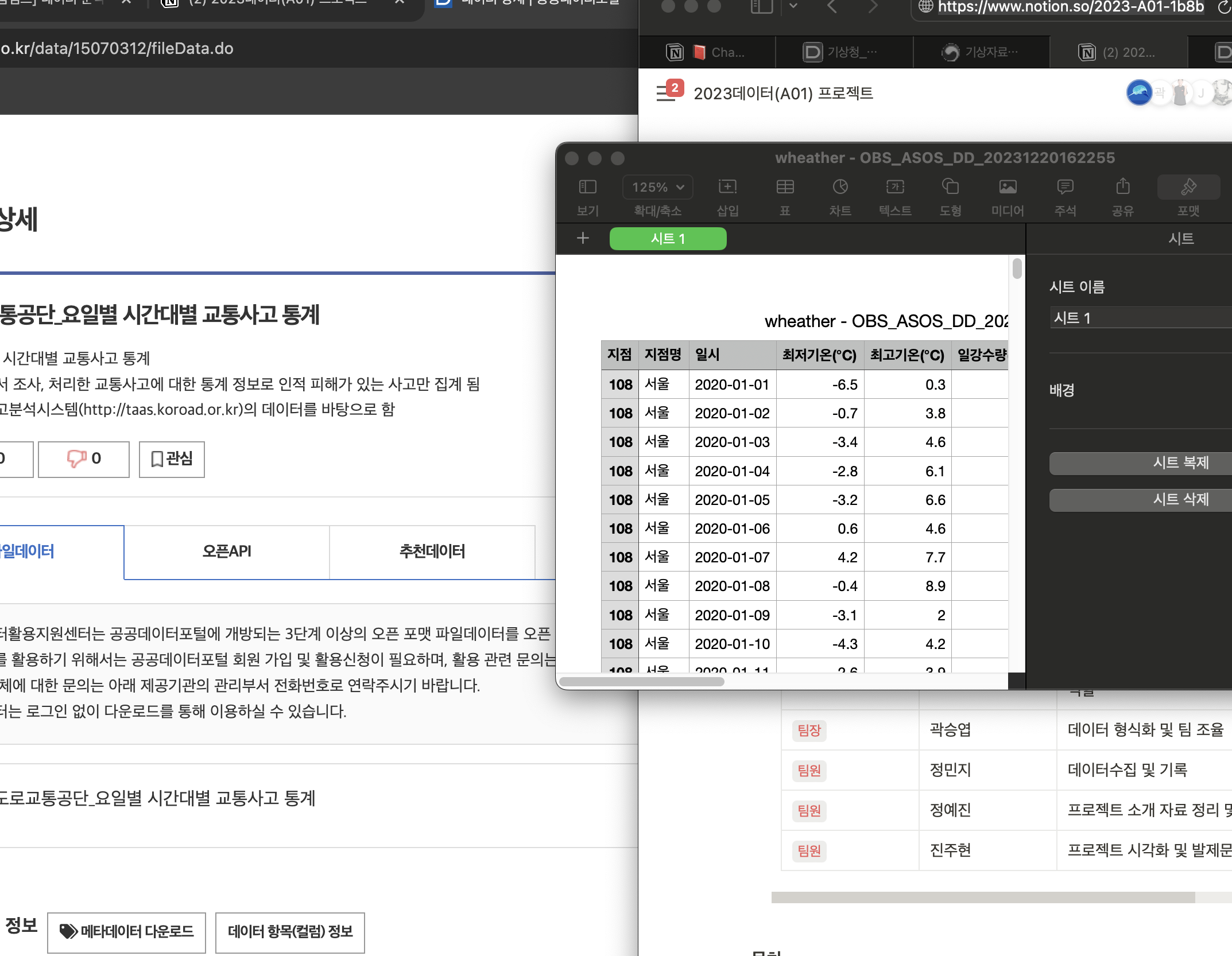Click the Numbers window close traffic light
Screen dimensions: 1232x956
(x=572, y=158)
